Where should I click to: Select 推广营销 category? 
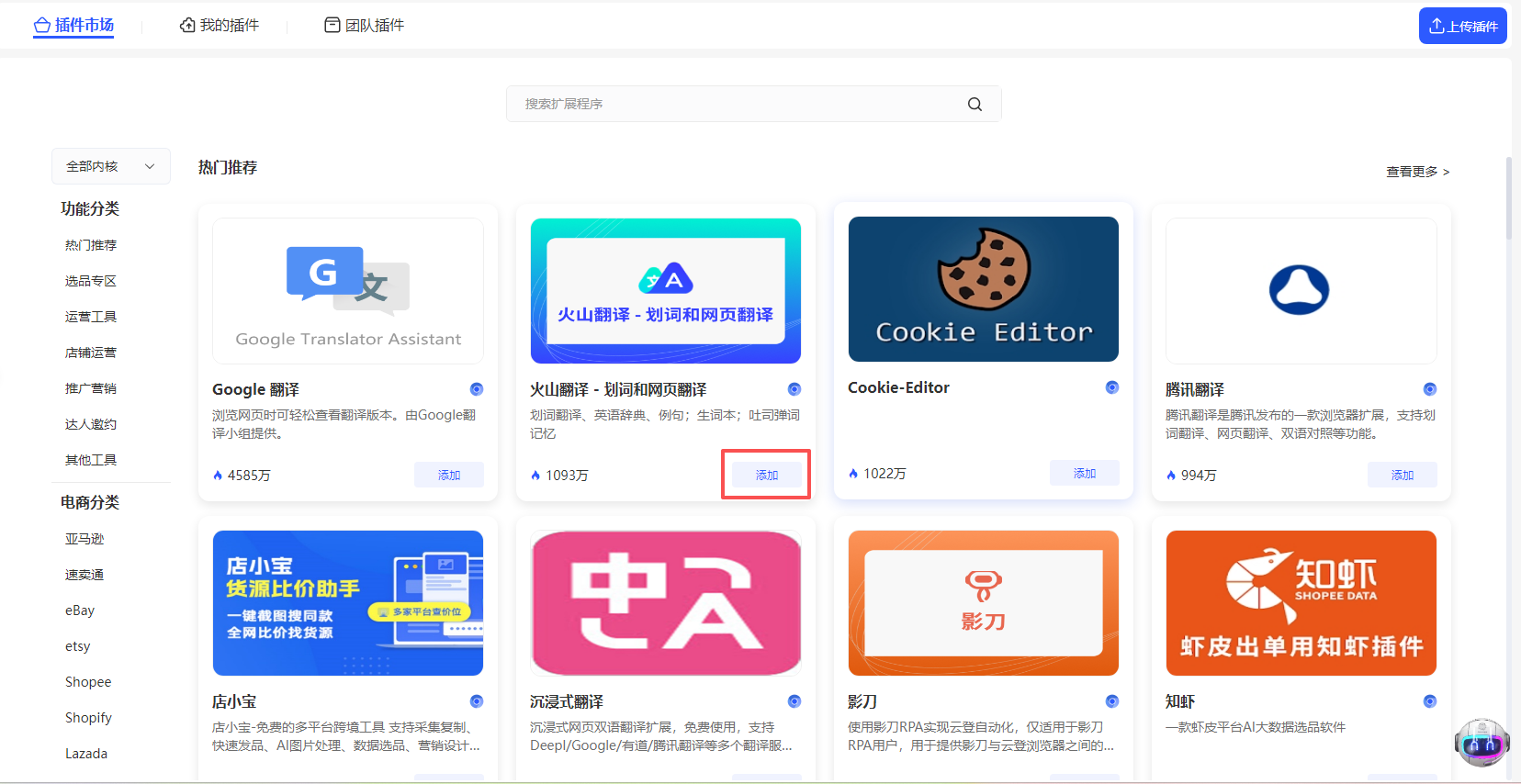tap(91, 388)
